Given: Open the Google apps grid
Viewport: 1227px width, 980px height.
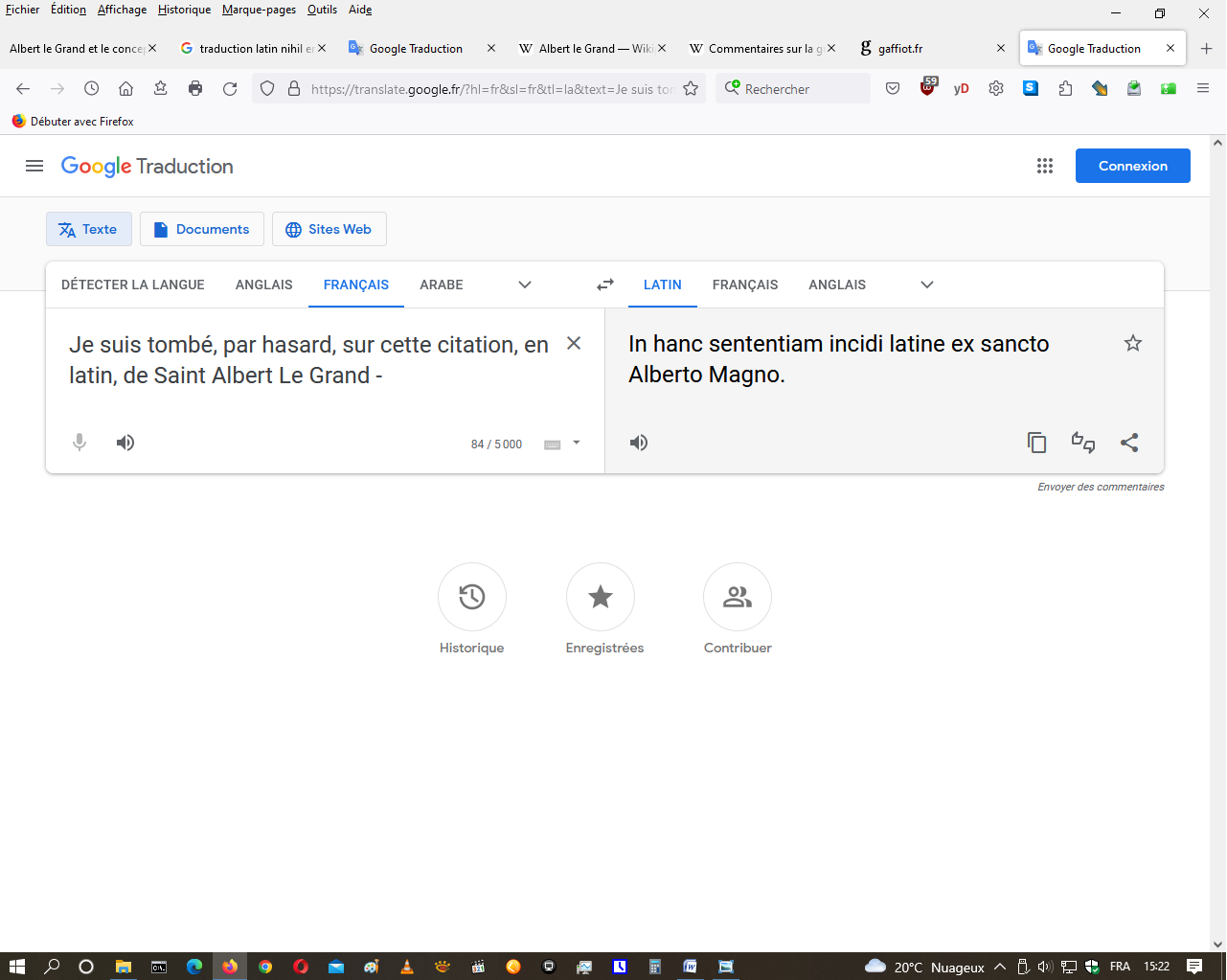Looking at the screenshot, I should [1045, 166].
